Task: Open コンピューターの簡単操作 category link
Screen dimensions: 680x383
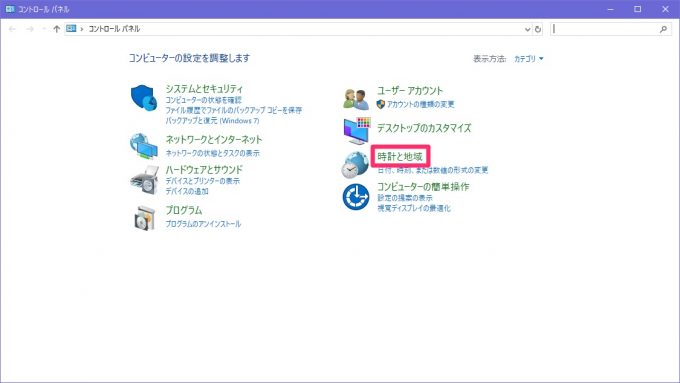Action: [423, 187]
